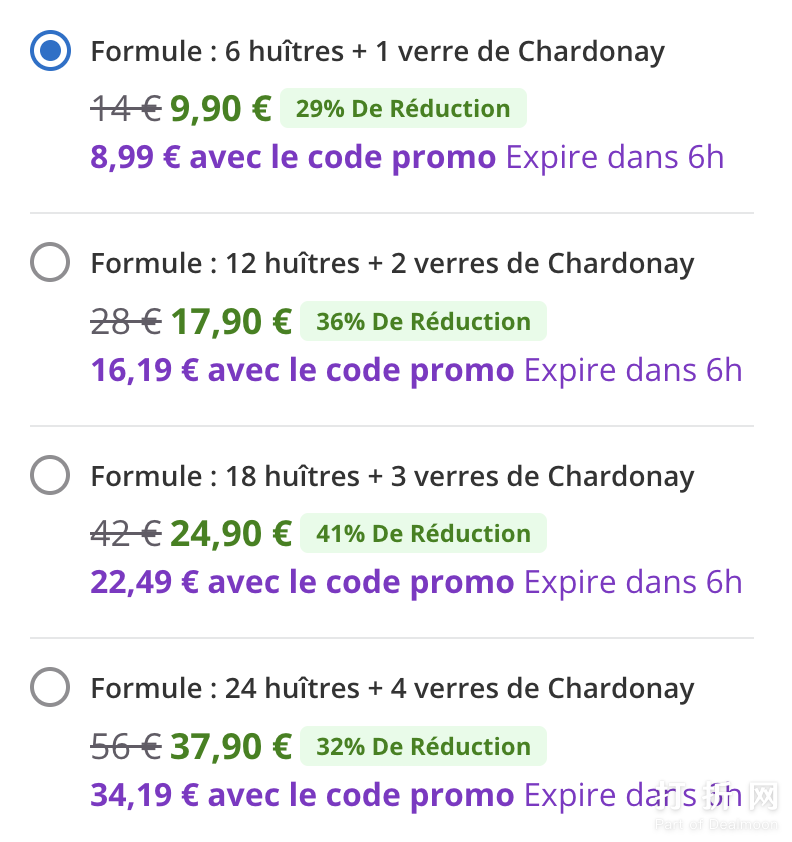Select the 6 huîtres formule radio button
Image resolution: width=792 pixels, height=842 pixels.
click(51, 51)
